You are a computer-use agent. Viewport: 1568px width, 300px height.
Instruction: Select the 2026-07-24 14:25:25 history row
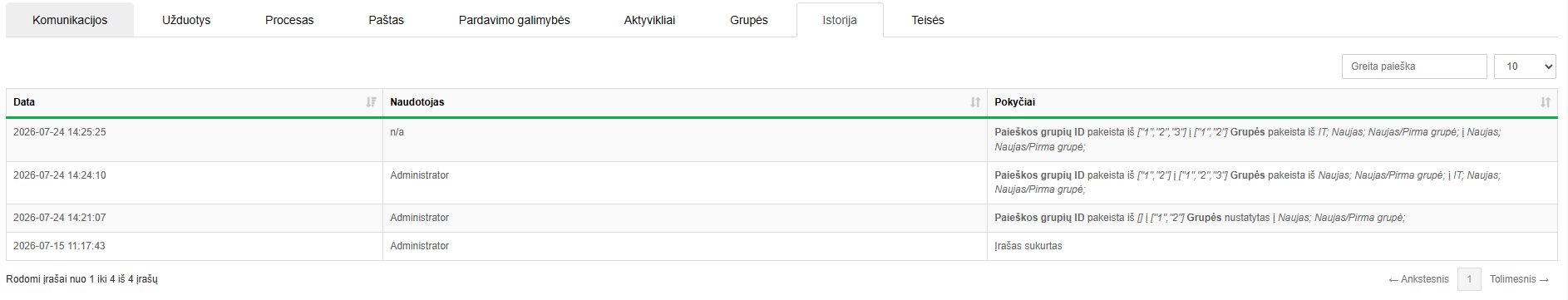[782, 140]
